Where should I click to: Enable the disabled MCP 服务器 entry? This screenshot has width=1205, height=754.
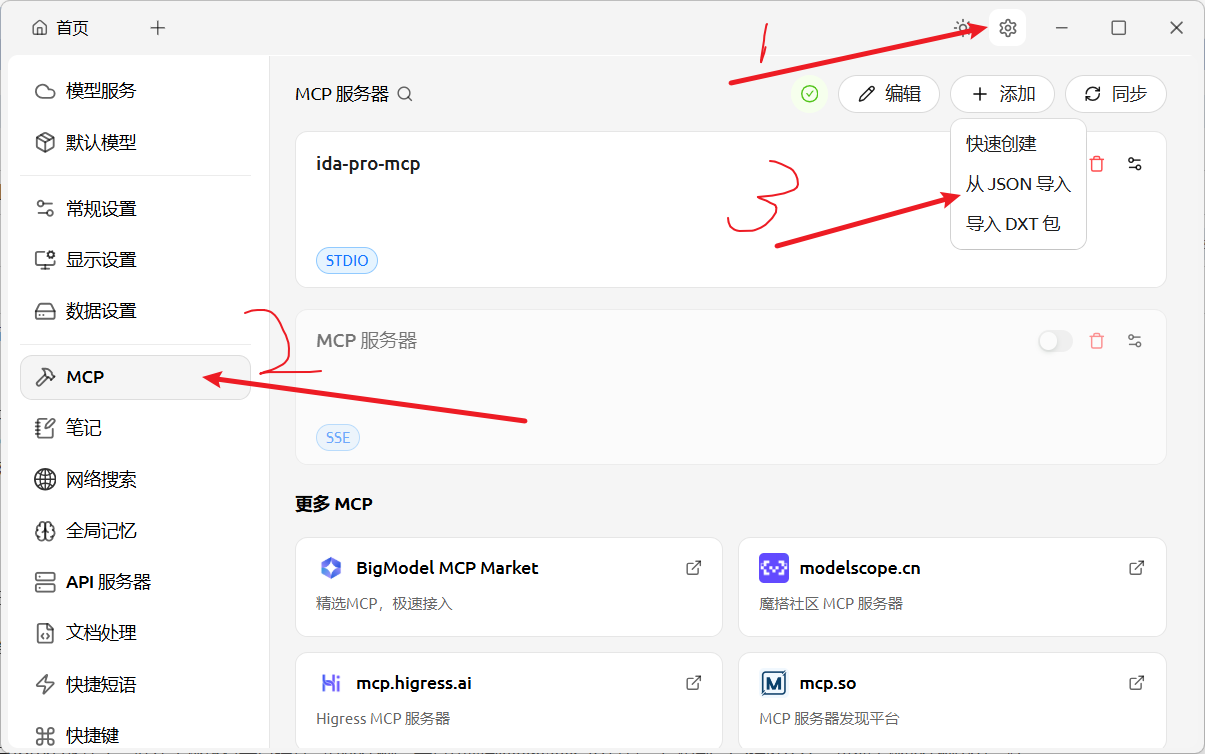pos(1055,340)
